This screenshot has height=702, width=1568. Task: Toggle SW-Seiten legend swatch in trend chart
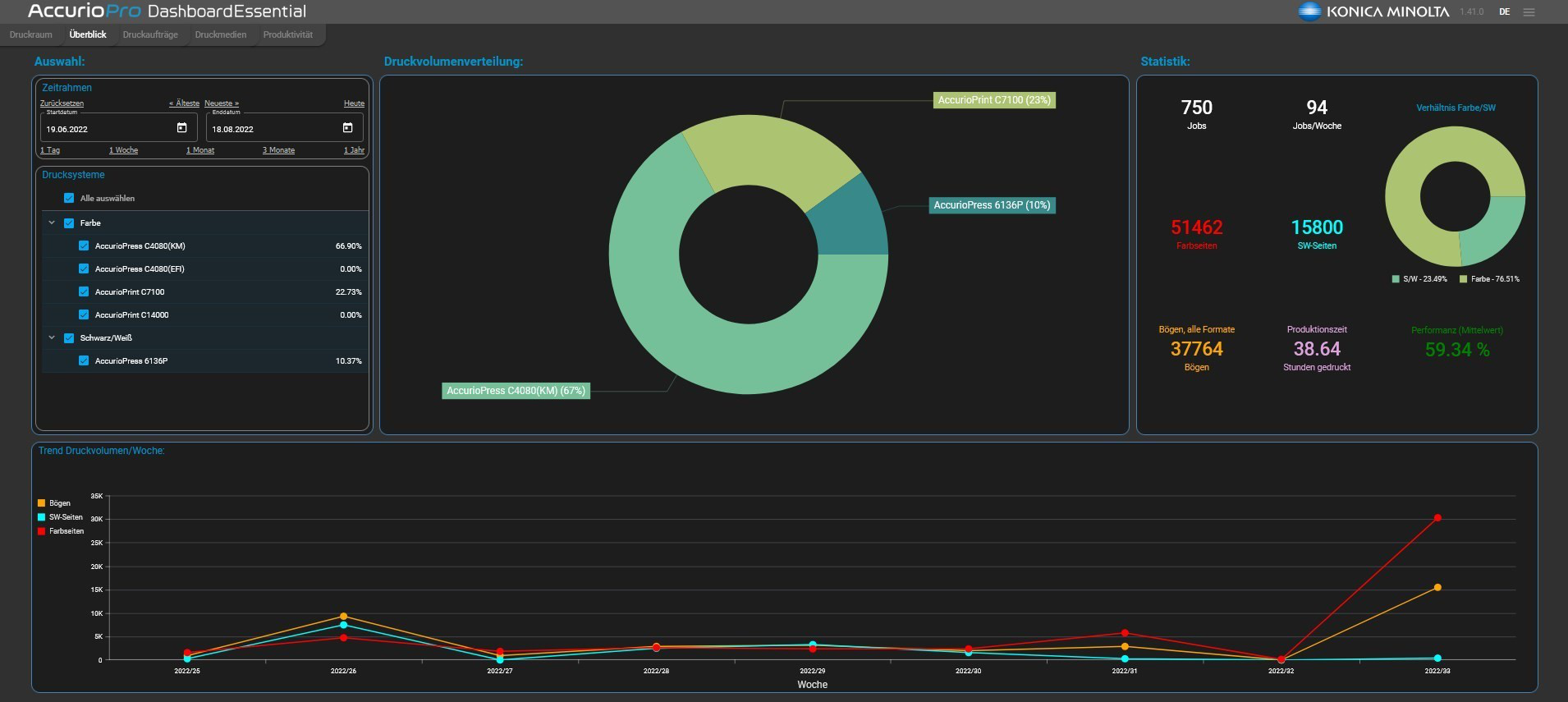(x=41, y=517)
